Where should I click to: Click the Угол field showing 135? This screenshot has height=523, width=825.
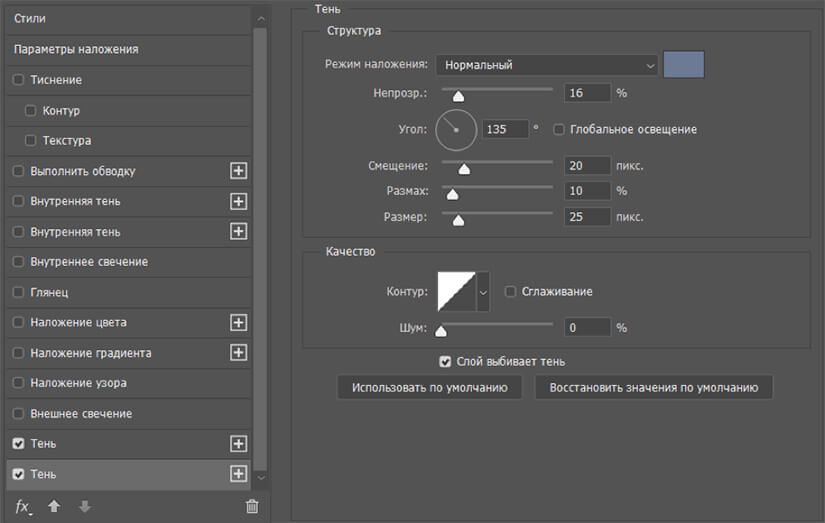[505, 129]
